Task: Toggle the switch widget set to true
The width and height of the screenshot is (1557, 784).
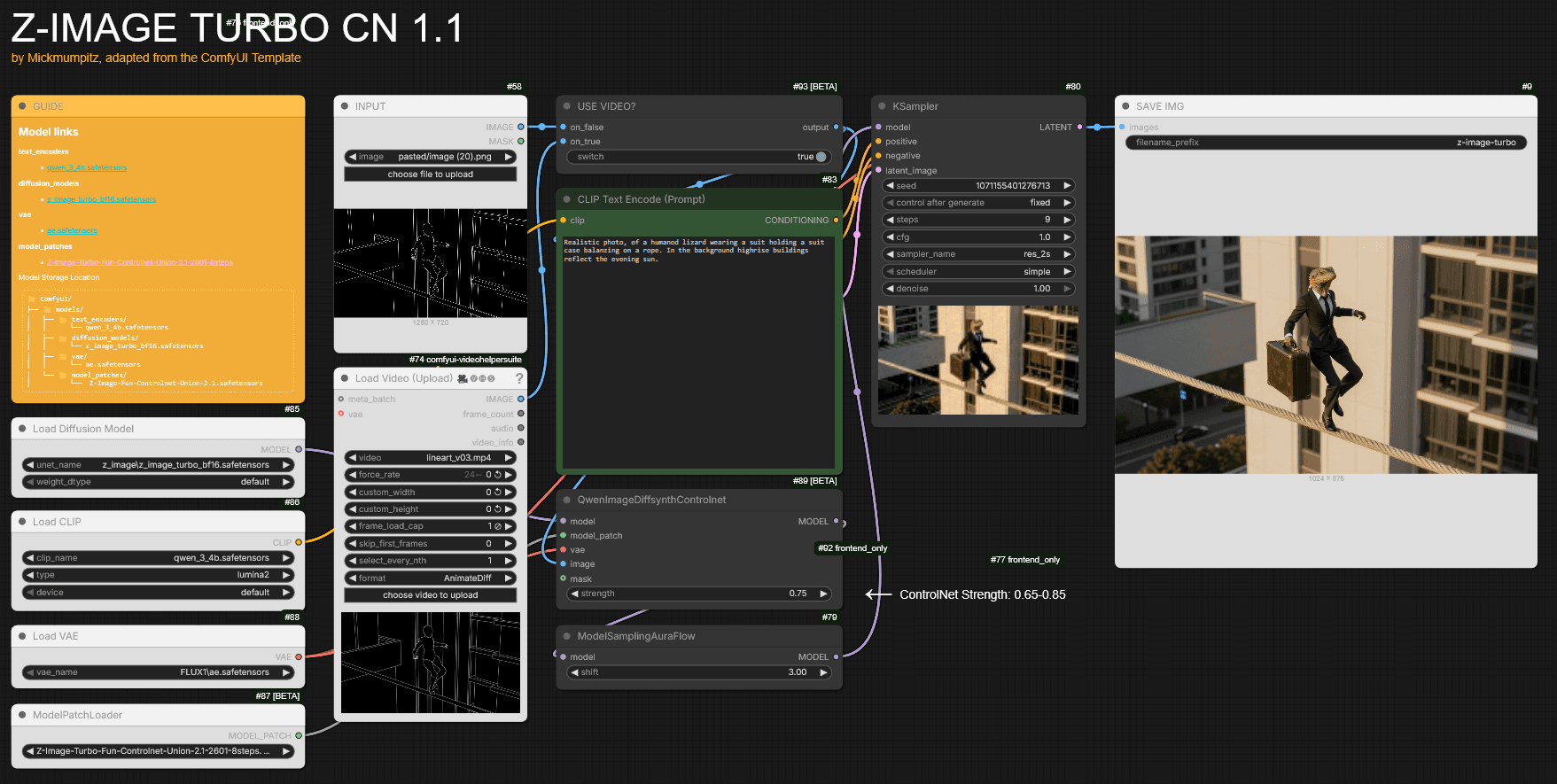Action: 699,157
